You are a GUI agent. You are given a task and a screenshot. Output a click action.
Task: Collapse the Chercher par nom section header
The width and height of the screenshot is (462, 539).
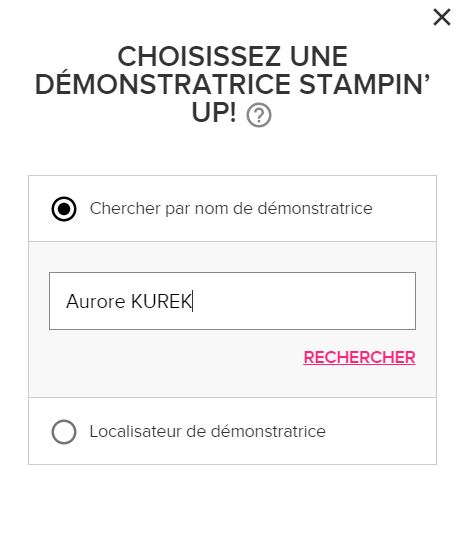pos(232,209)
